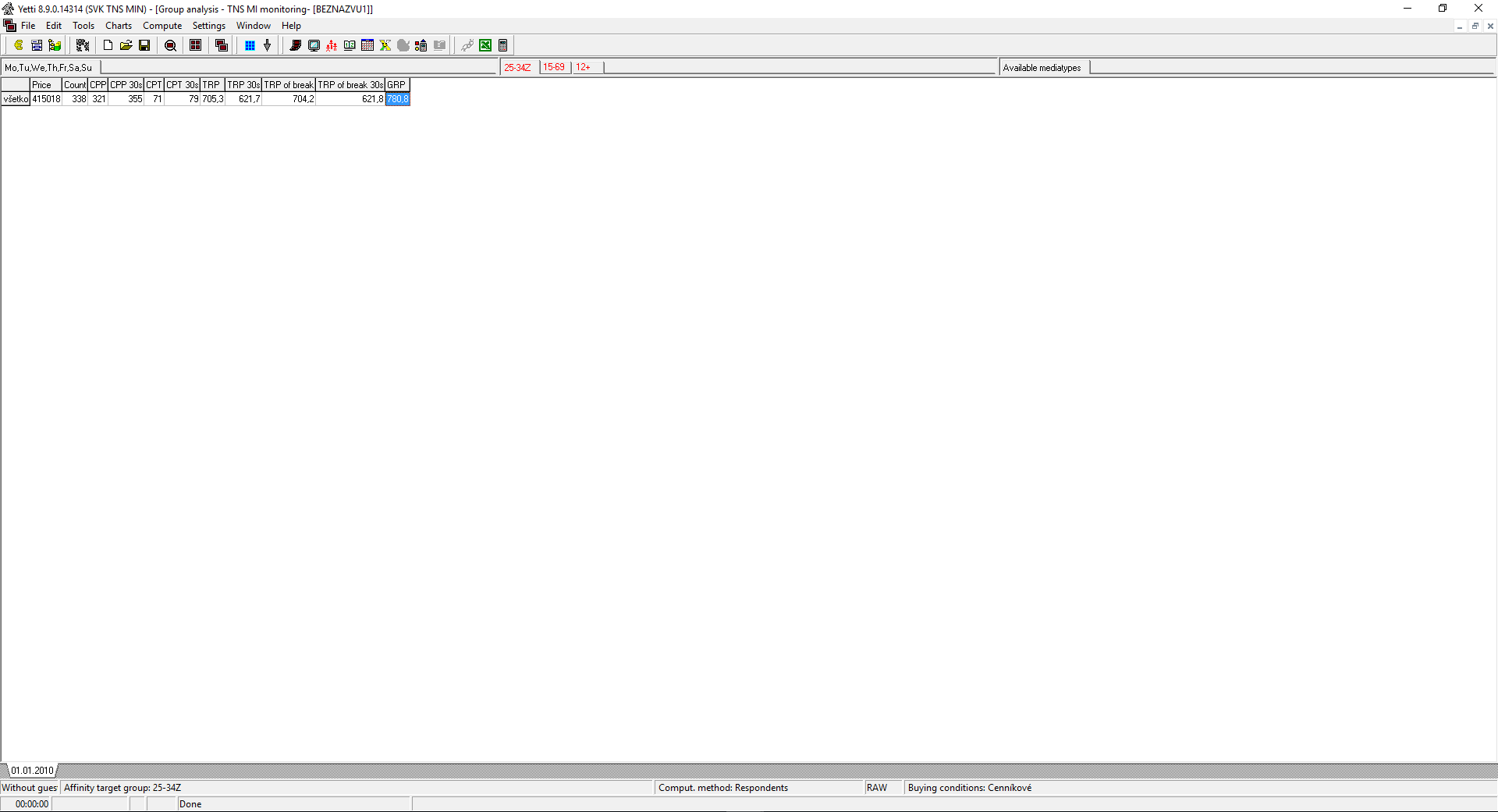The image size is (1498, 812).
Task: Select the TRP cell 705,3
Action: coord(212,99)
